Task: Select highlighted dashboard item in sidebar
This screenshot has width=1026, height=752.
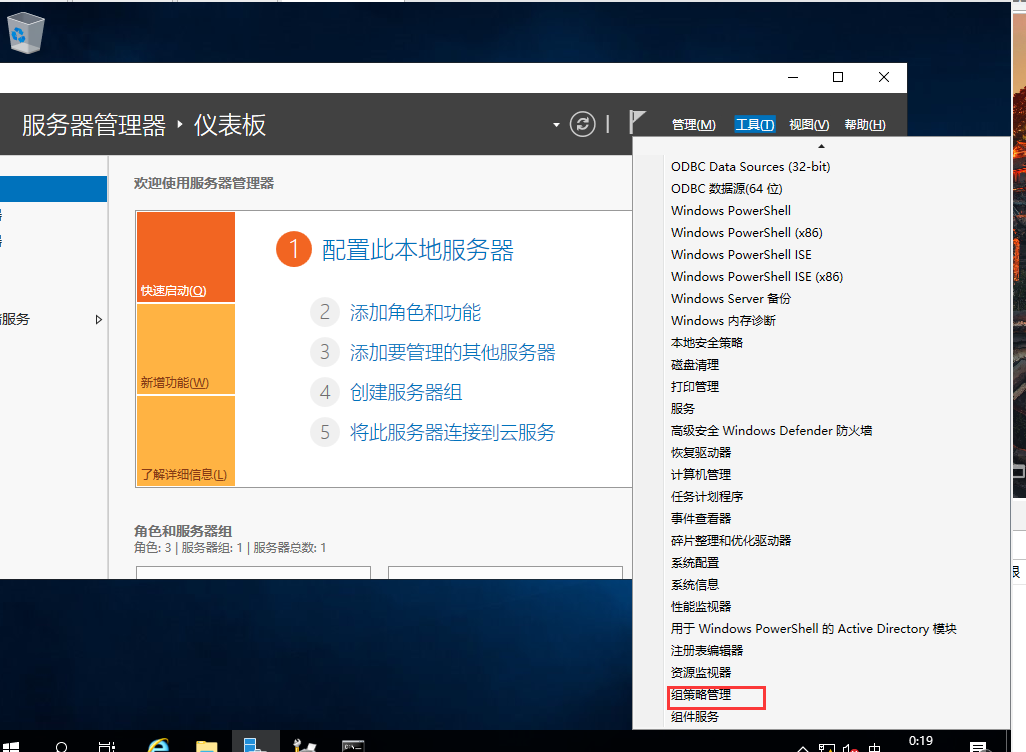Action: pyautogui.click(x=53, y=189)
